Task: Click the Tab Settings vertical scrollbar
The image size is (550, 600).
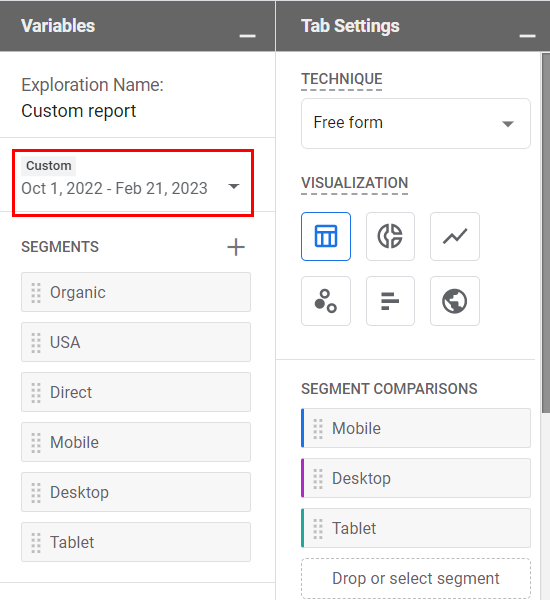Action: (x=546, y=233)
